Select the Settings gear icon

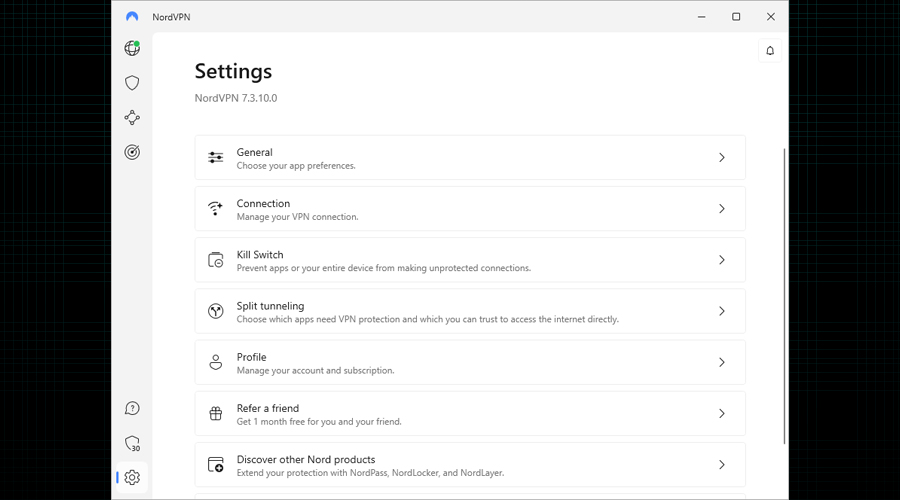pyautogui.click(x=132, y=477)
